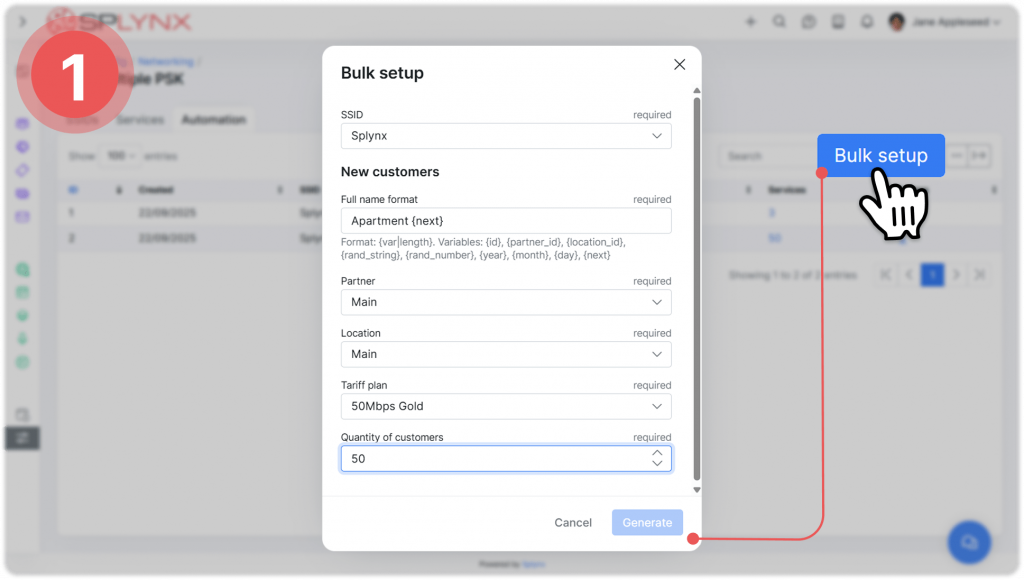Screen dimensions: 1024x580
Task: Open the chat bubble icon
Action: 968,541
